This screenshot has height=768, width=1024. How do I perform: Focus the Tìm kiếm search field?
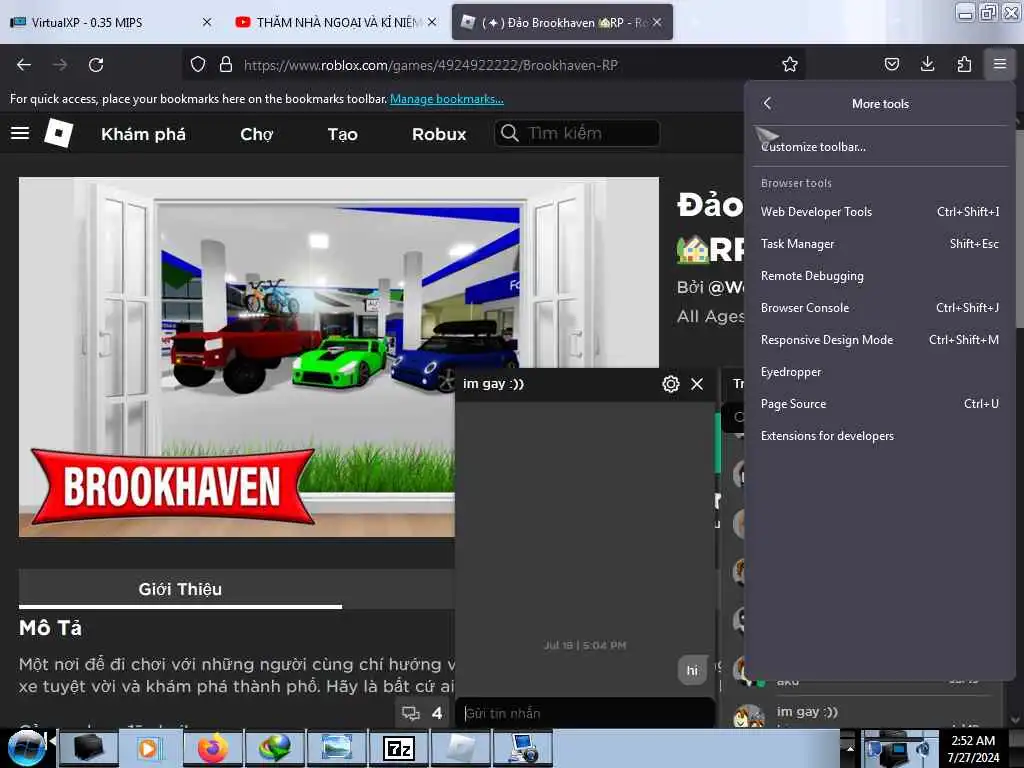(x=577, y=133)
